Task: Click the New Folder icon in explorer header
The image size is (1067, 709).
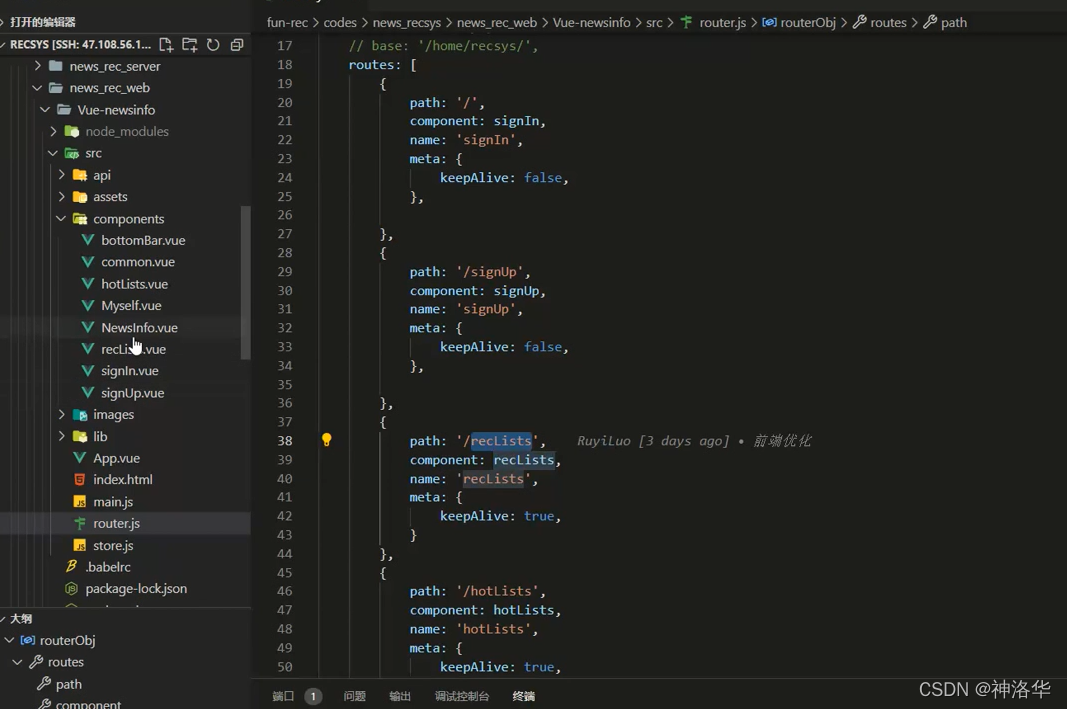Action: (190, 45)
